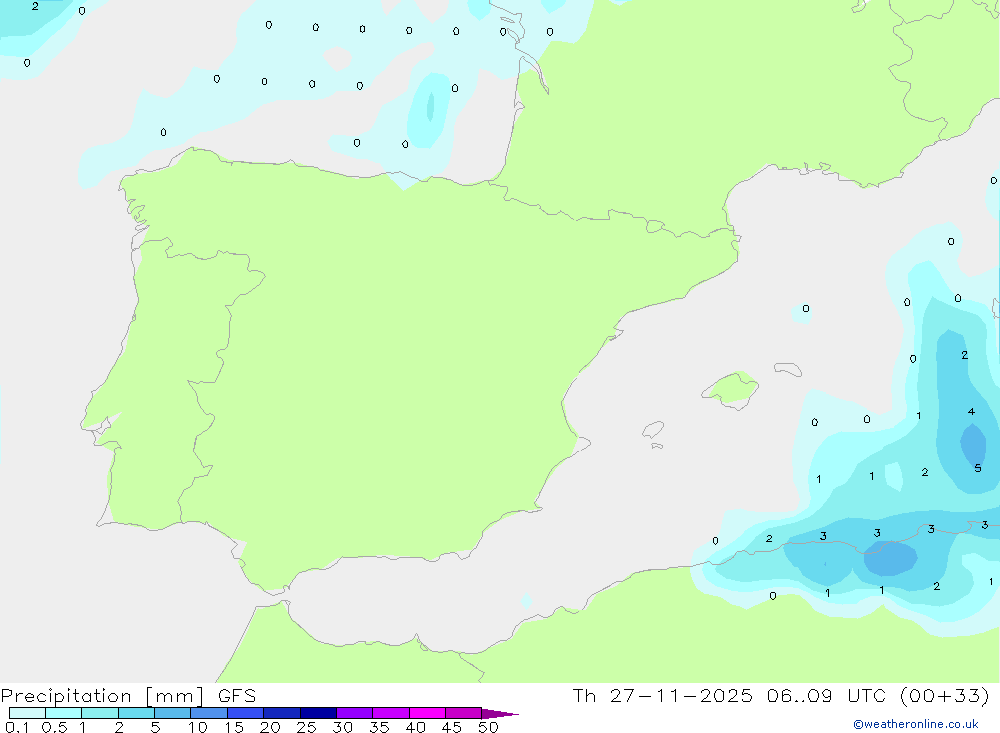Click the 30–35 mm violet legend swatch
This screenshot has height=733, width=1000.
point(355,713)
